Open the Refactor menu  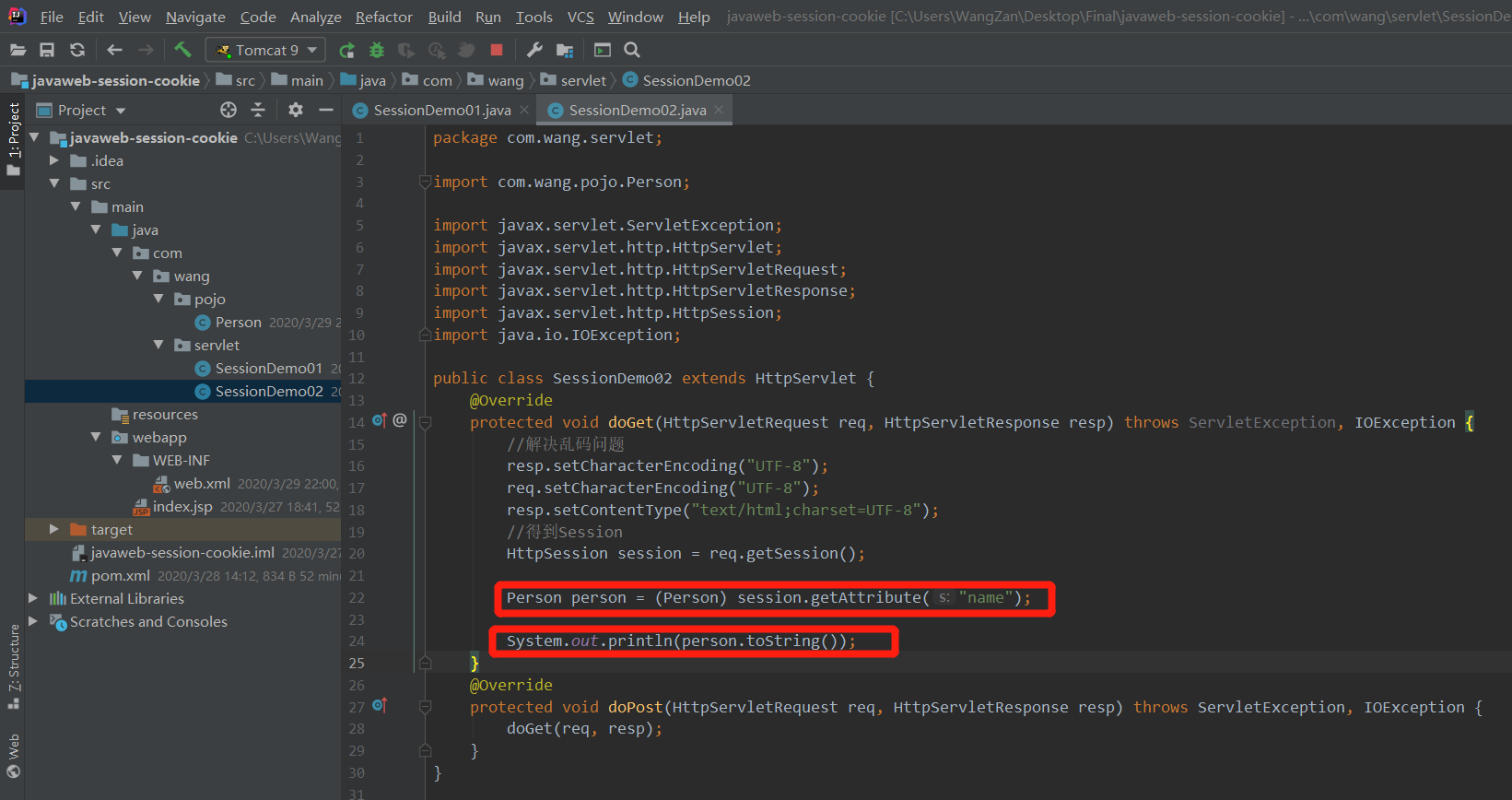click(384, 17)
